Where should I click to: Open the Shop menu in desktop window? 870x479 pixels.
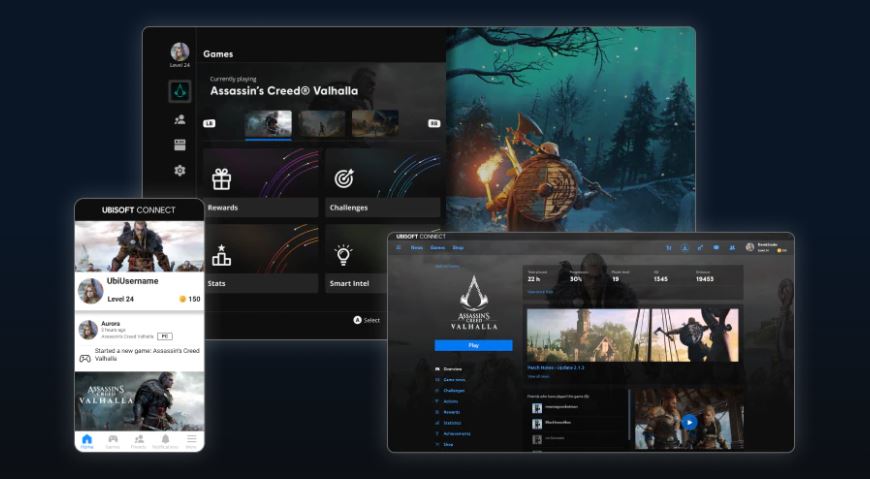click(x=458, y=248)
